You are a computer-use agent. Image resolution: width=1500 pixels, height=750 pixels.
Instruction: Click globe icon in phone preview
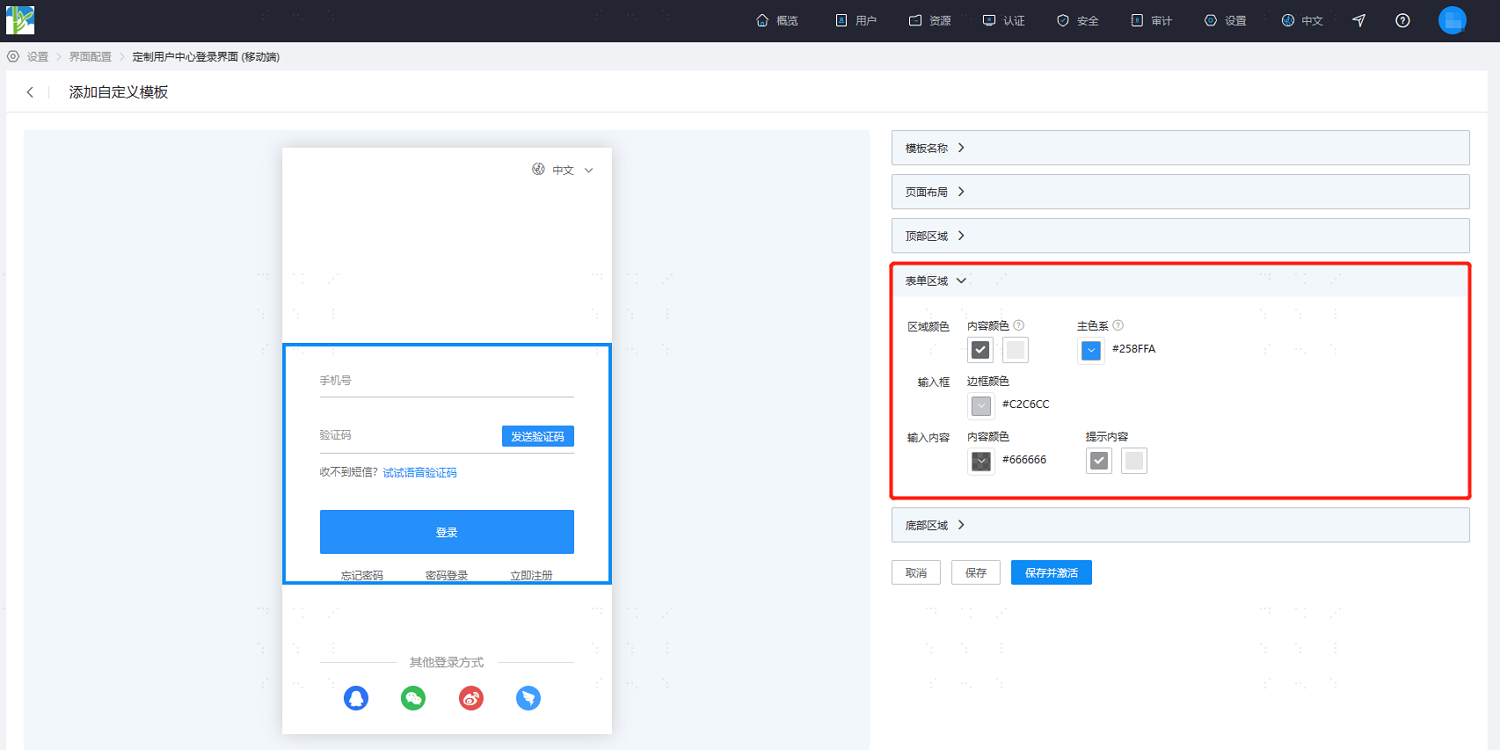point(539,169)
